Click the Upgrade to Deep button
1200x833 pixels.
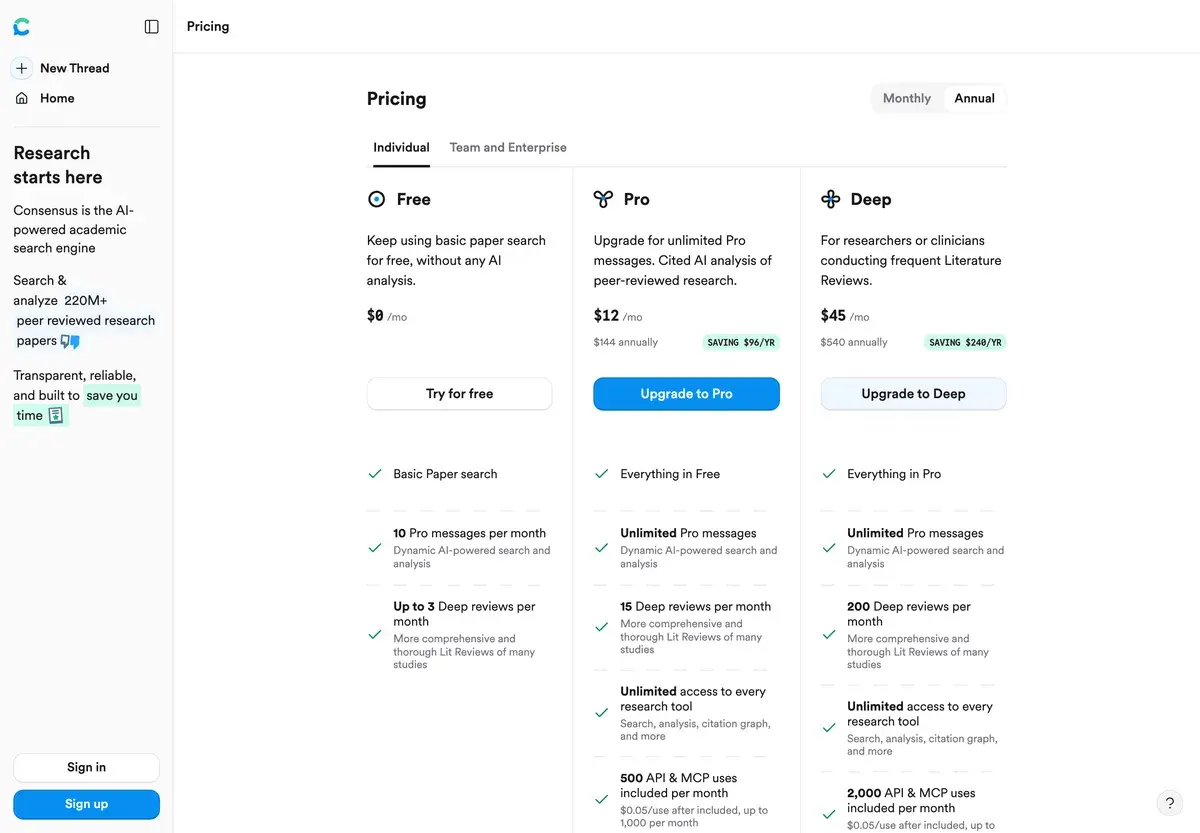914,394
